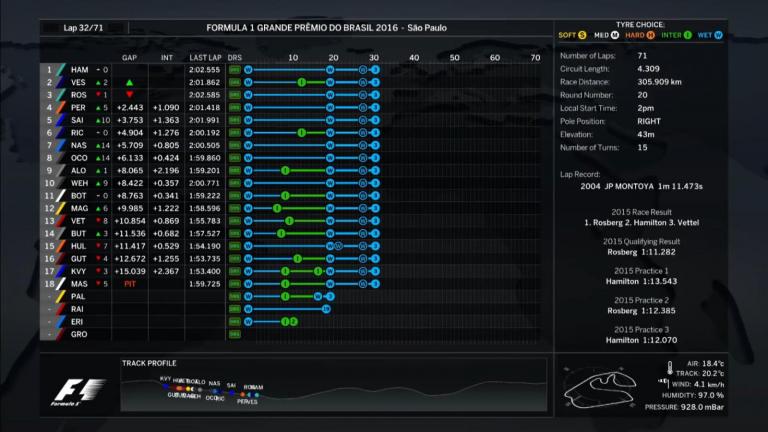
Task: Click the red PIT indicator for MAS
Action: 129,284
